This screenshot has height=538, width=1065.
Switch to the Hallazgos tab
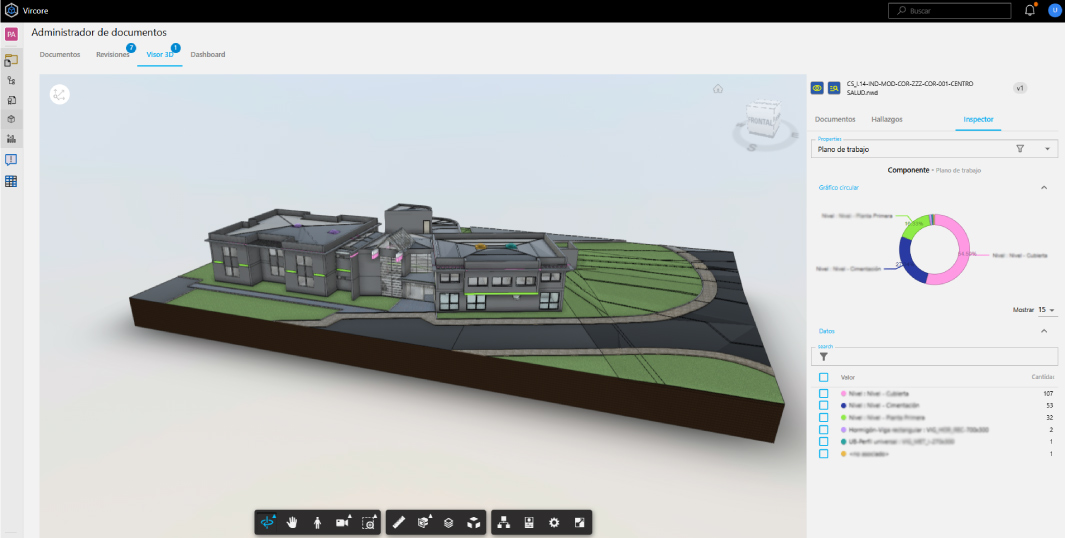pos(886,119)
